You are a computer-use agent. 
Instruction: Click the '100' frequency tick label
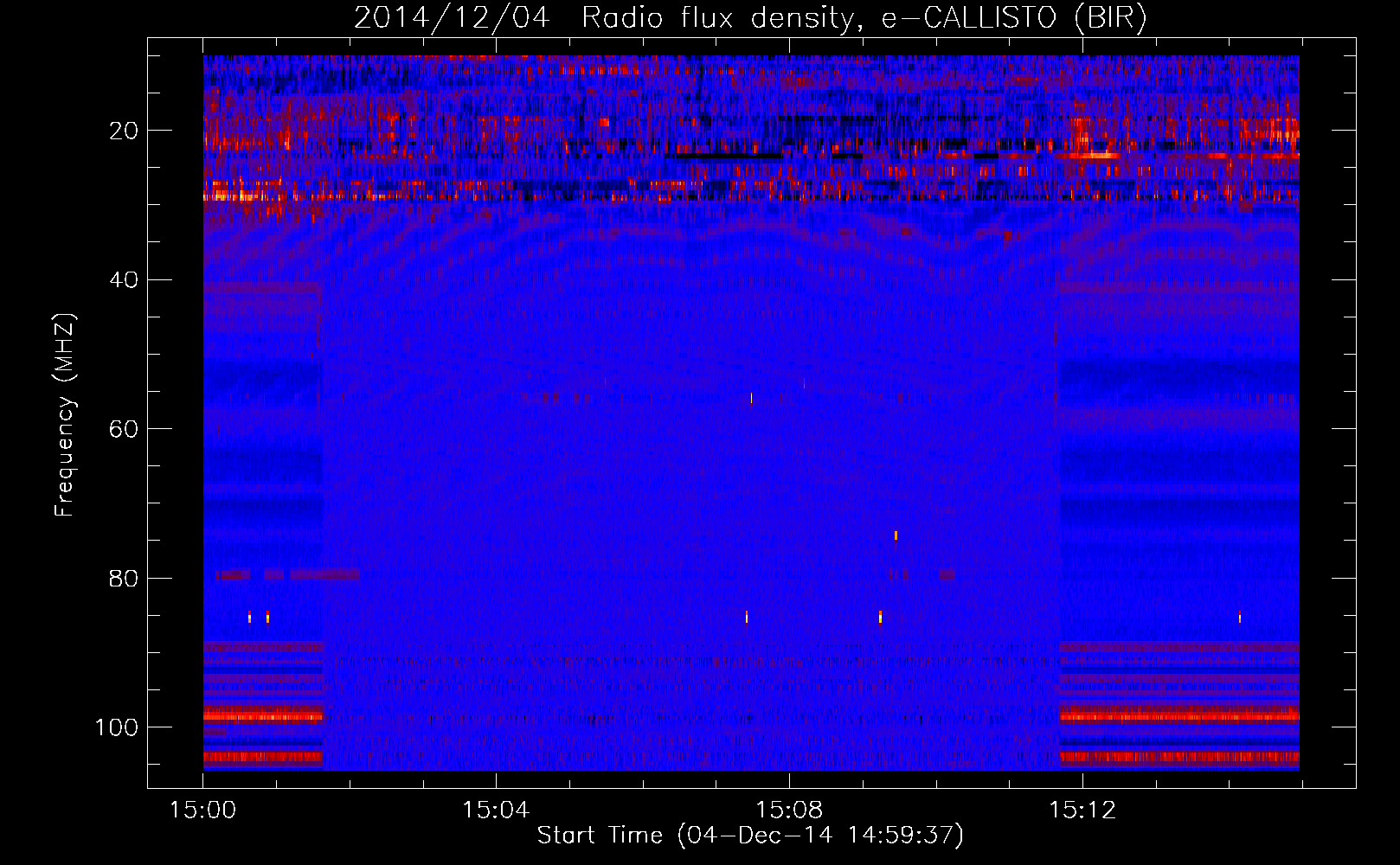(x=118, y=727)
